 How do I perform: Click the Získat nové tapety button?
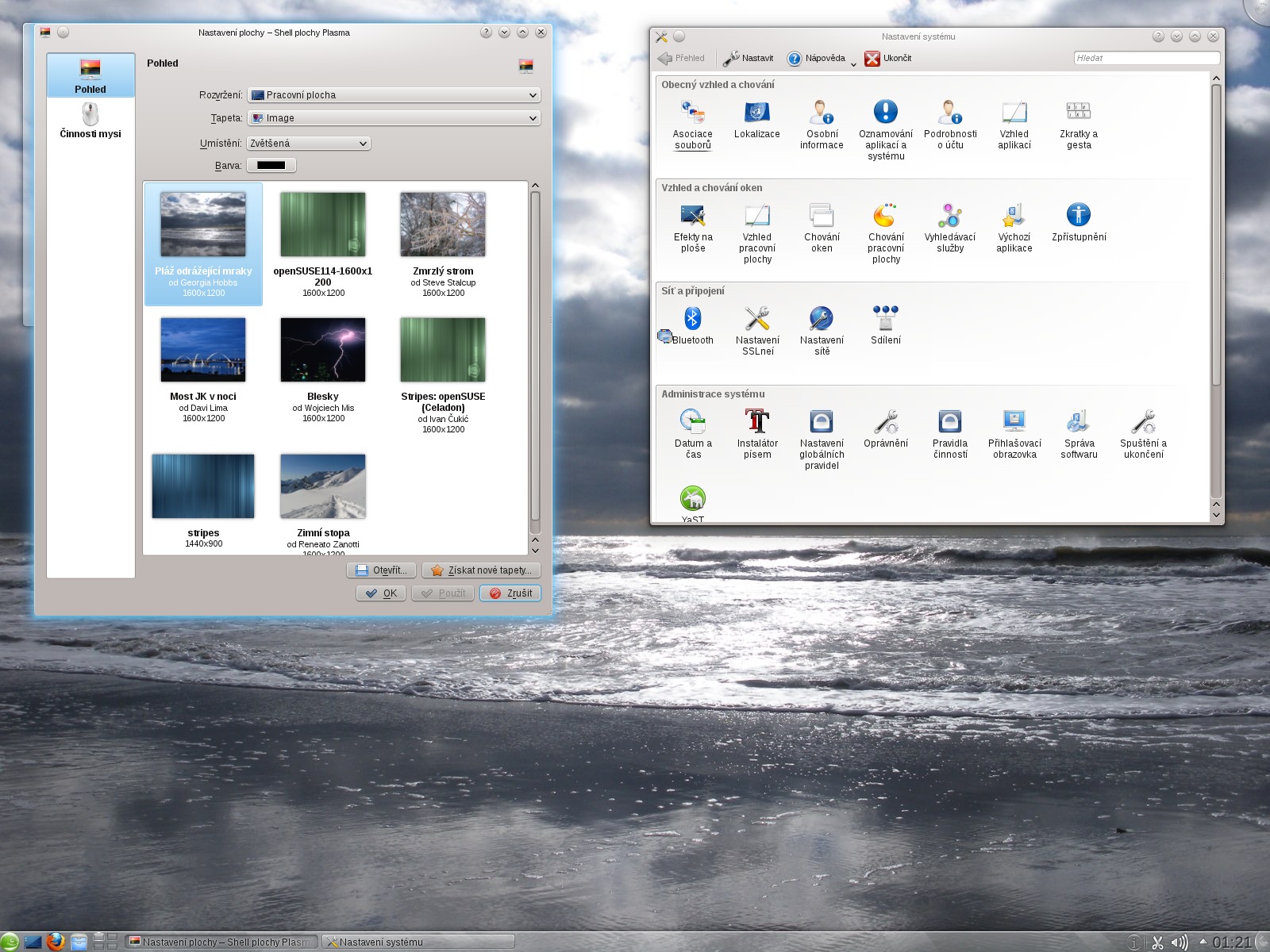pyautogui.click(x=481, y=570)
